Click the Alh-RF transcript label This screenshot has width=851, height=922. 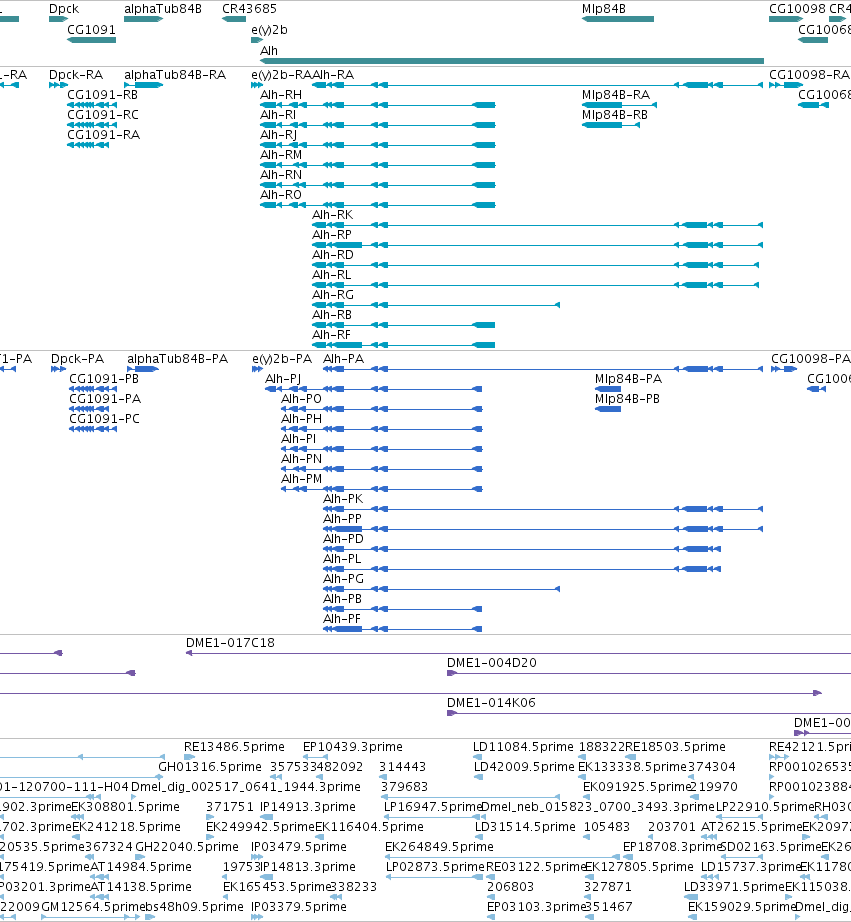point(331,335)
